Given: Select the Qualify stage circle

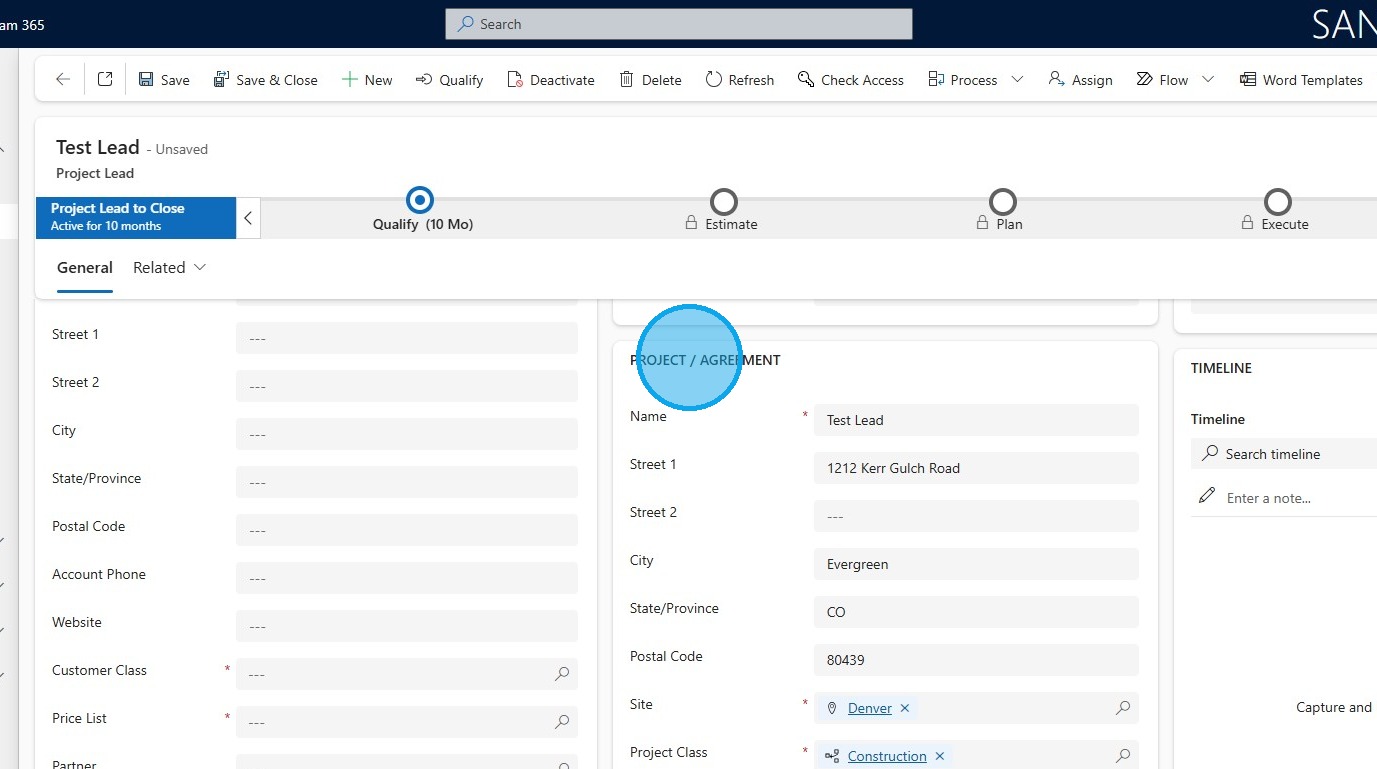Looking at the screenshot, I should tap(421, 201).
